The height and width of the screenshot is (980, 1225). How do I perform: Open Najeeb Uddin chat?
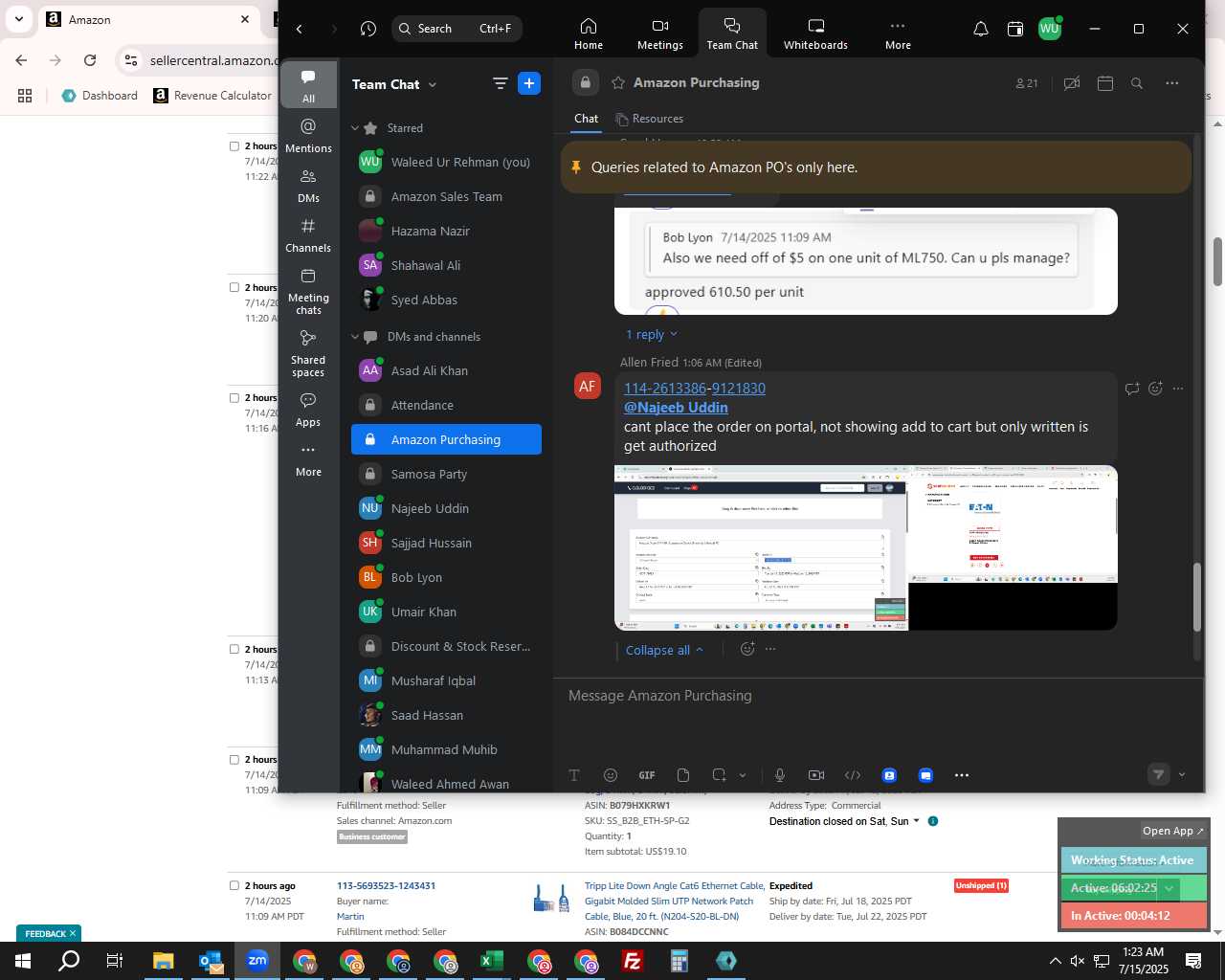[x=446, y=508]
